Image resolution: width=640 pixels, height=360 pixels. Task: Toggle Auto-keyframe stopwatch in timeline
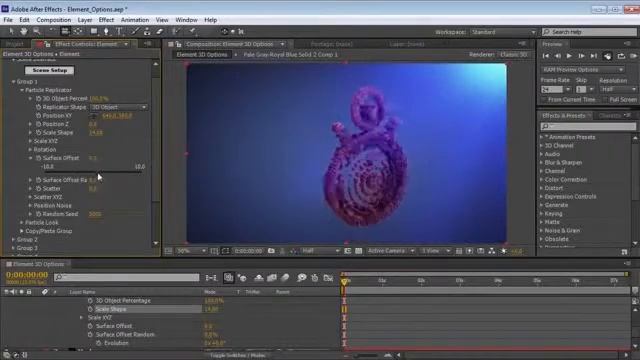point(315,278)
